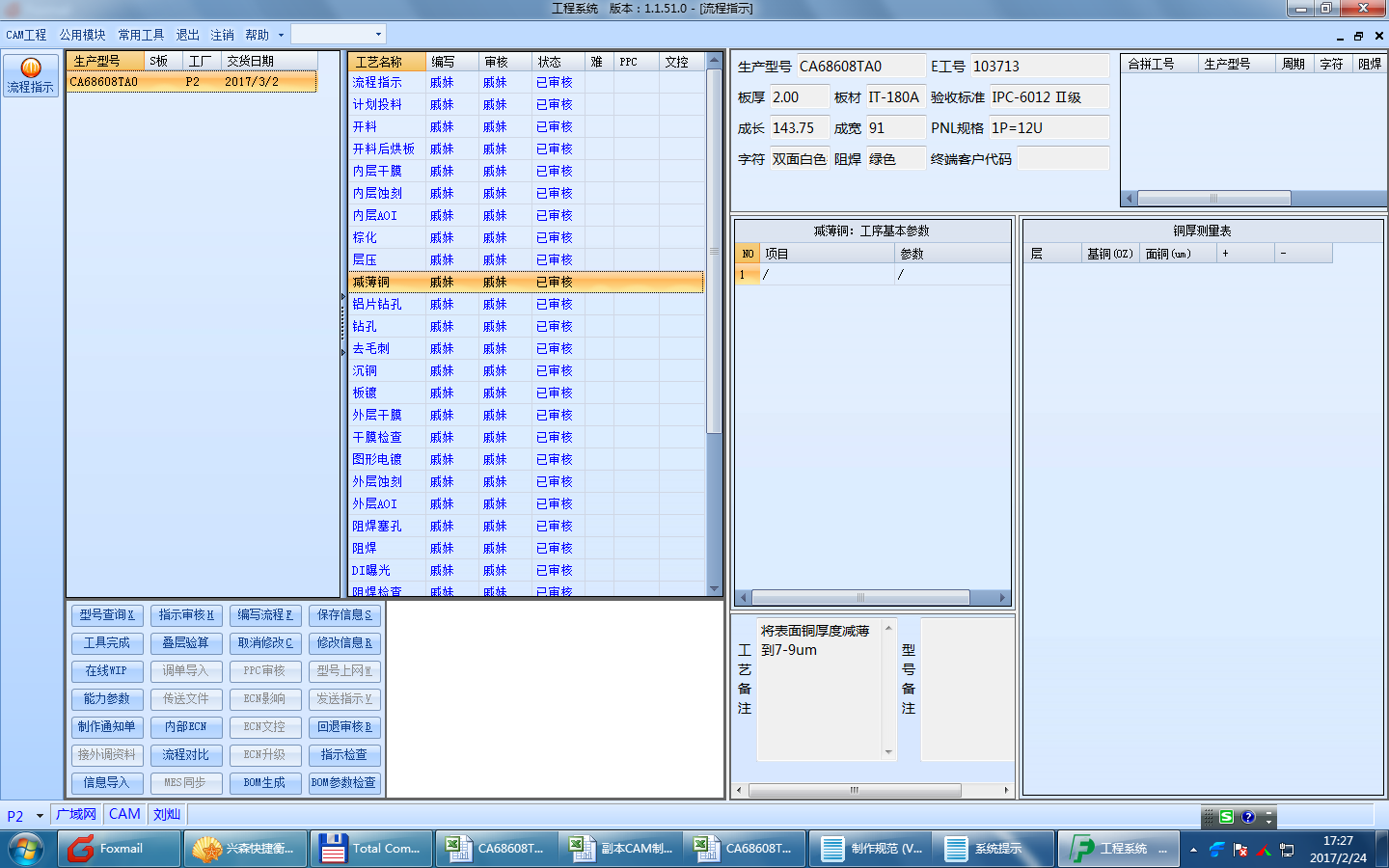The height and width of the screenshot is (868, 1389).
Task: Click the 保存信息 button
Action: tap(344, 614)
